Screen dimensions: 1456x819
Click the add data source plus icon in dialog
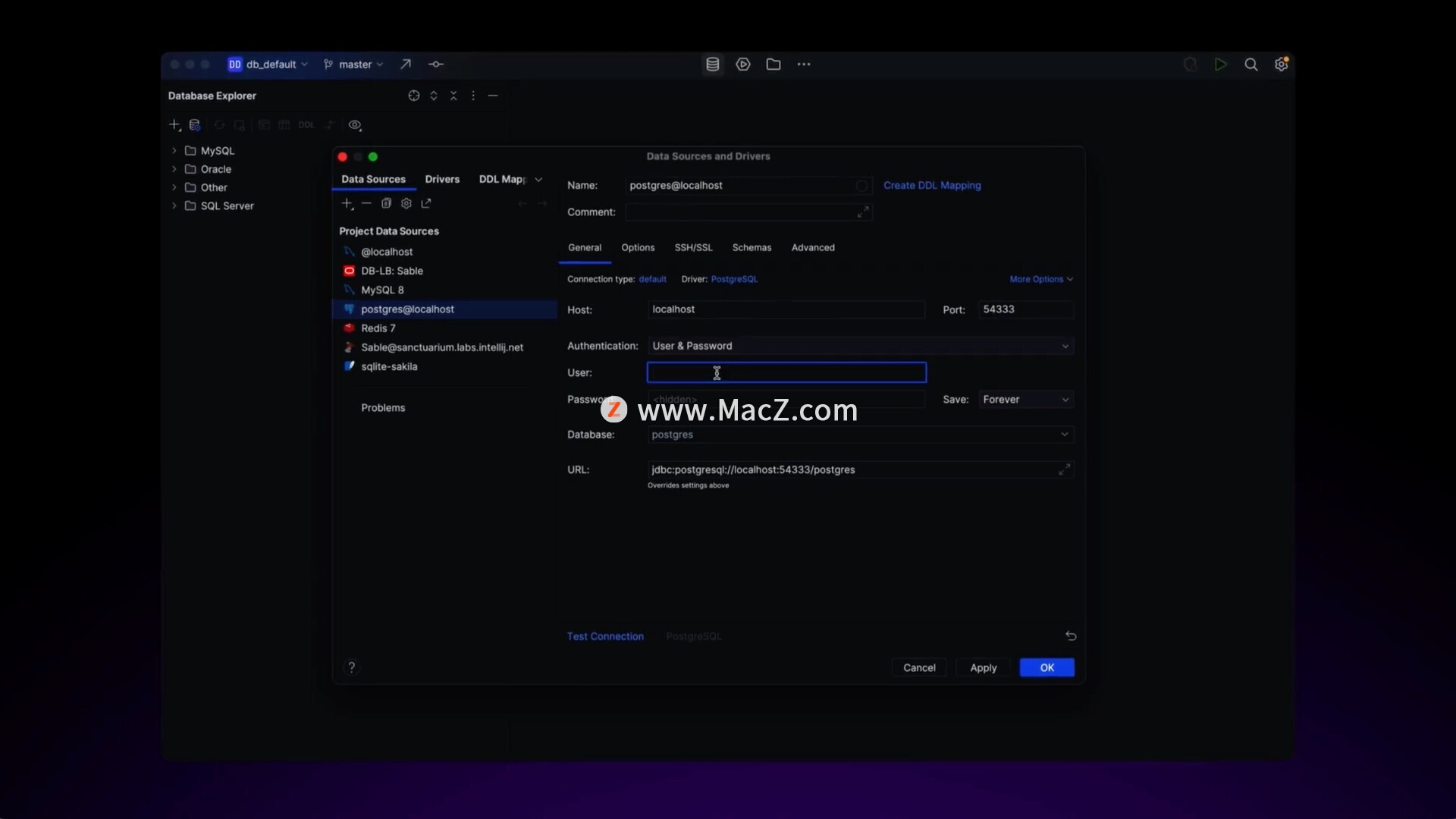(x=347, y=203)
